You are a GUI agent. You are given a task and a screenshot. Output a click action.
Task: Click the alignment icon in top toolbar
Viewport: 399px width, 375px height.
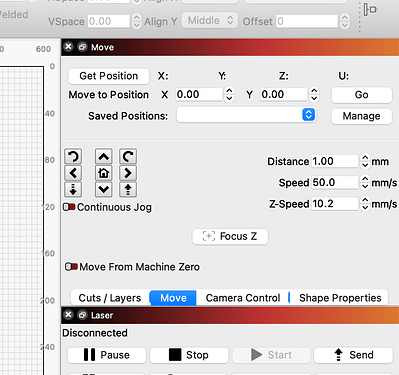point(370,9)
